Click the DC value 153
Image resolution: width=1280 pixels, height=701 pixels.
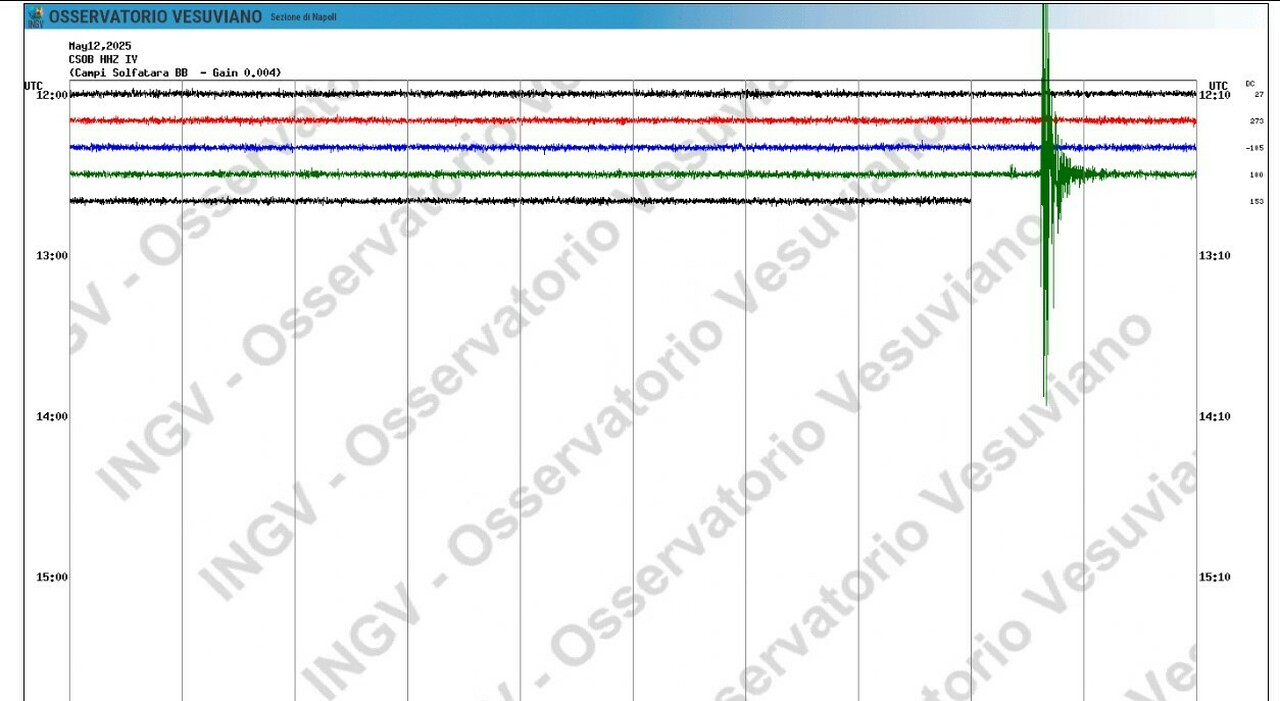(1257, 202)
